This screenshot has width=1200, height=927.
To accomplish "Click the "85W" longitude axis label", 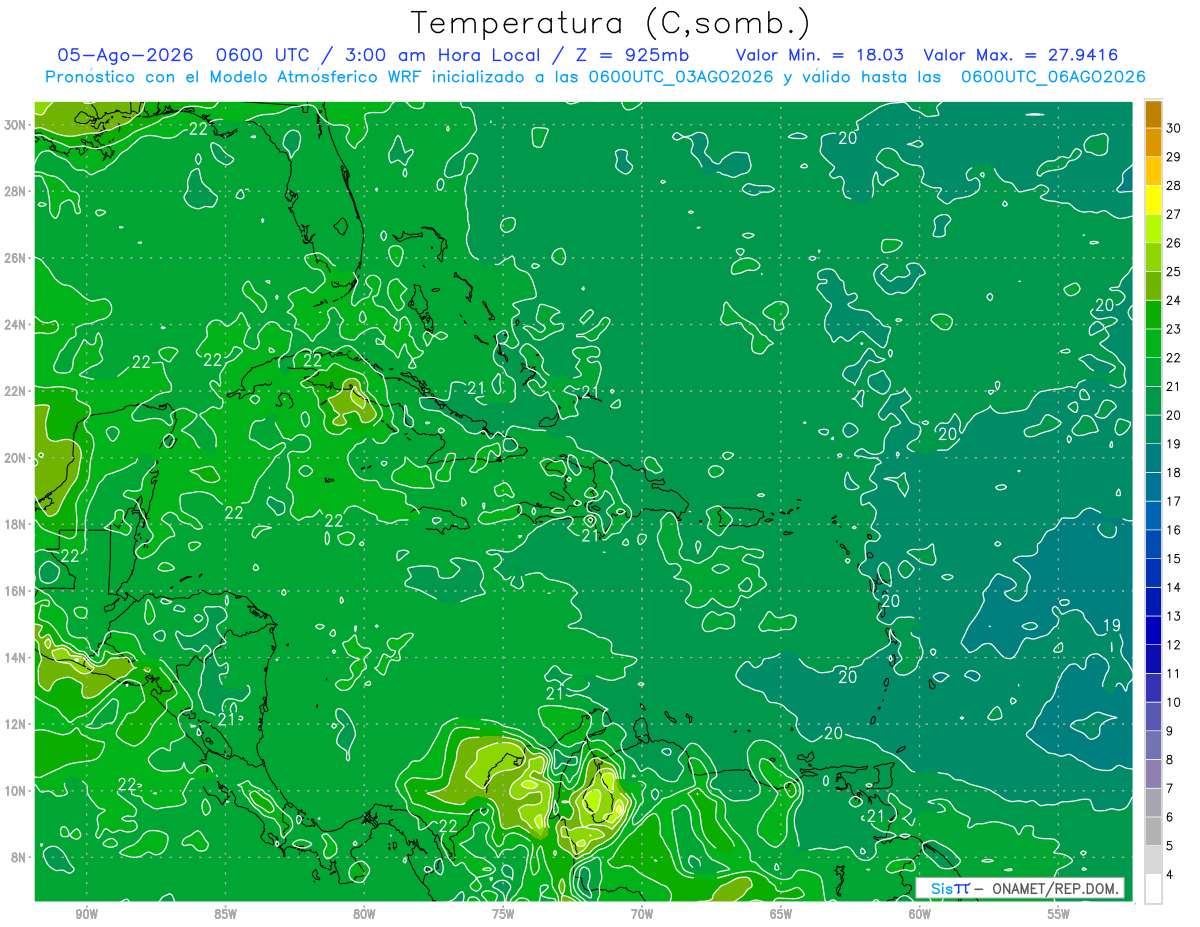I will coord(225,914).
